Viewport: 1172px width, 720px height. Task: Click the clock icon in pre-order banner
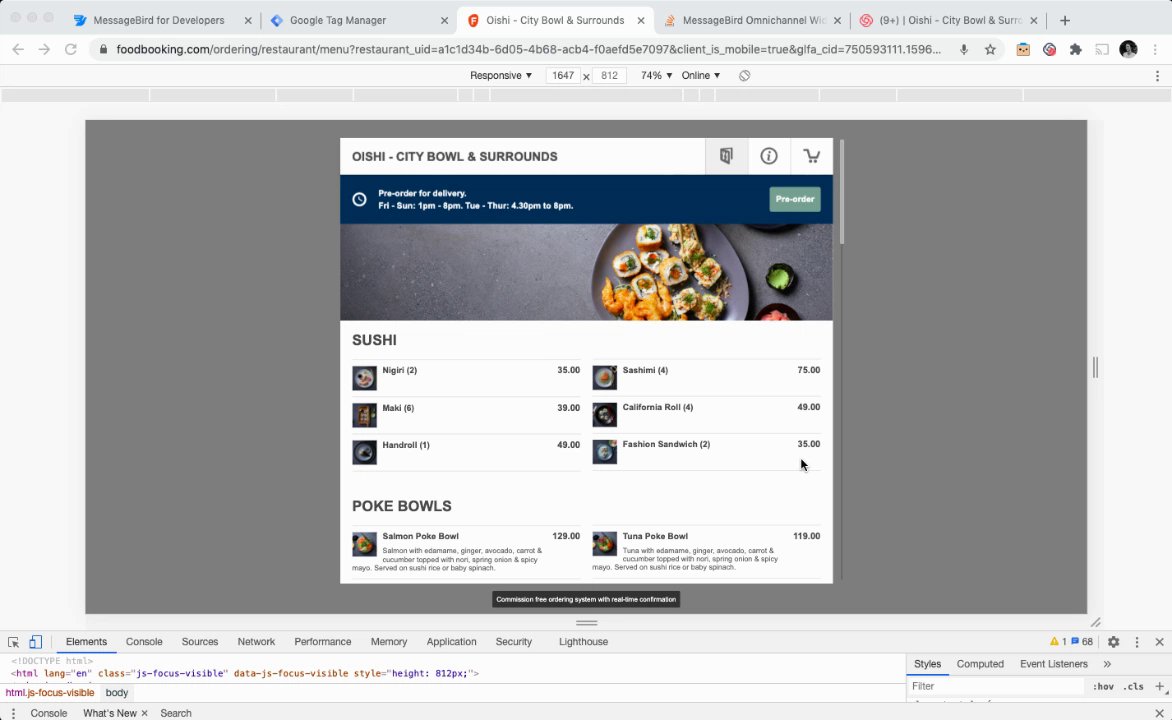point(360,200)
